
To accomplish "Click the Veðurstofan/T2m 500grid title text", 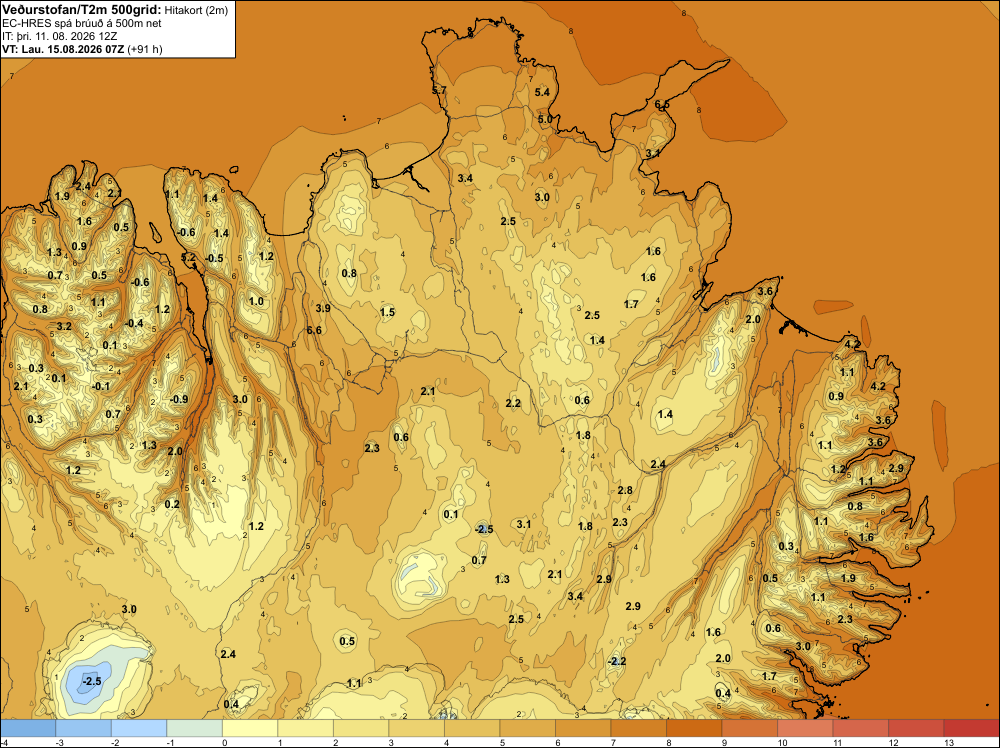I will point(81,10).
